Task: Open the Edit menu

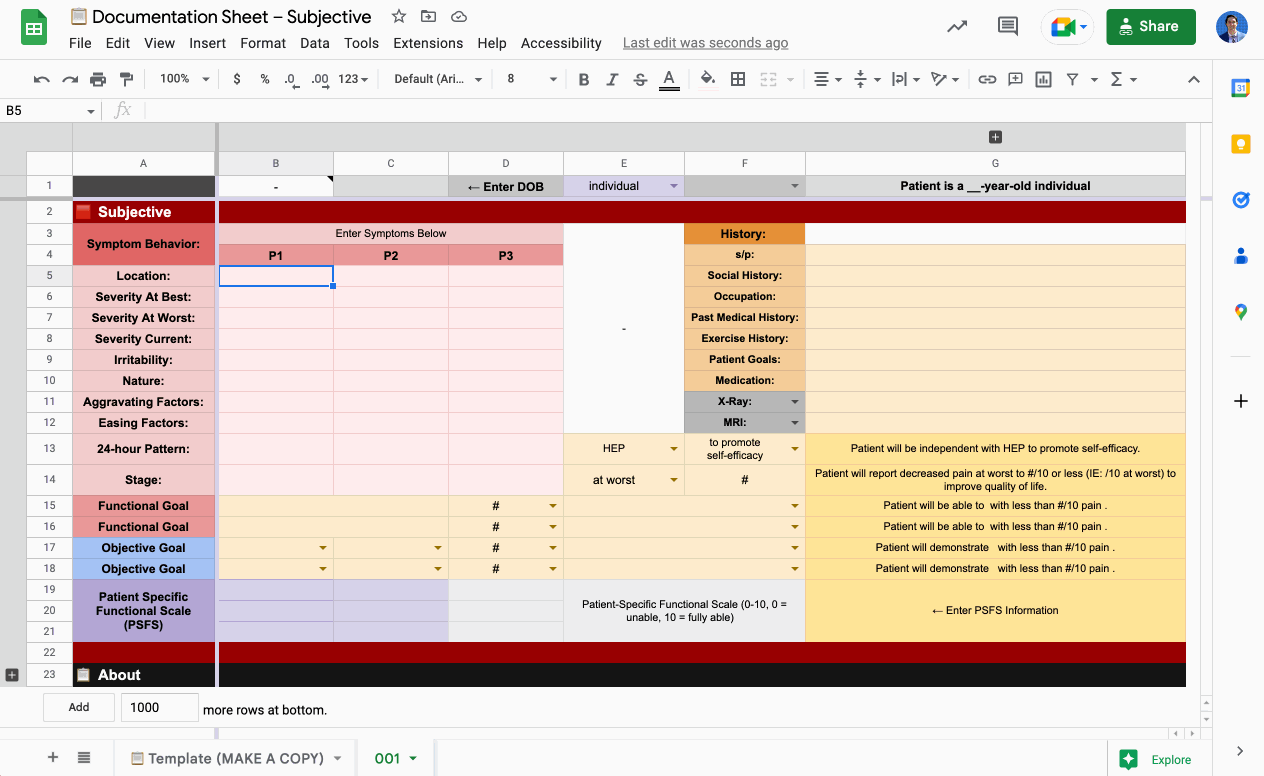Action: coord(118,43)
